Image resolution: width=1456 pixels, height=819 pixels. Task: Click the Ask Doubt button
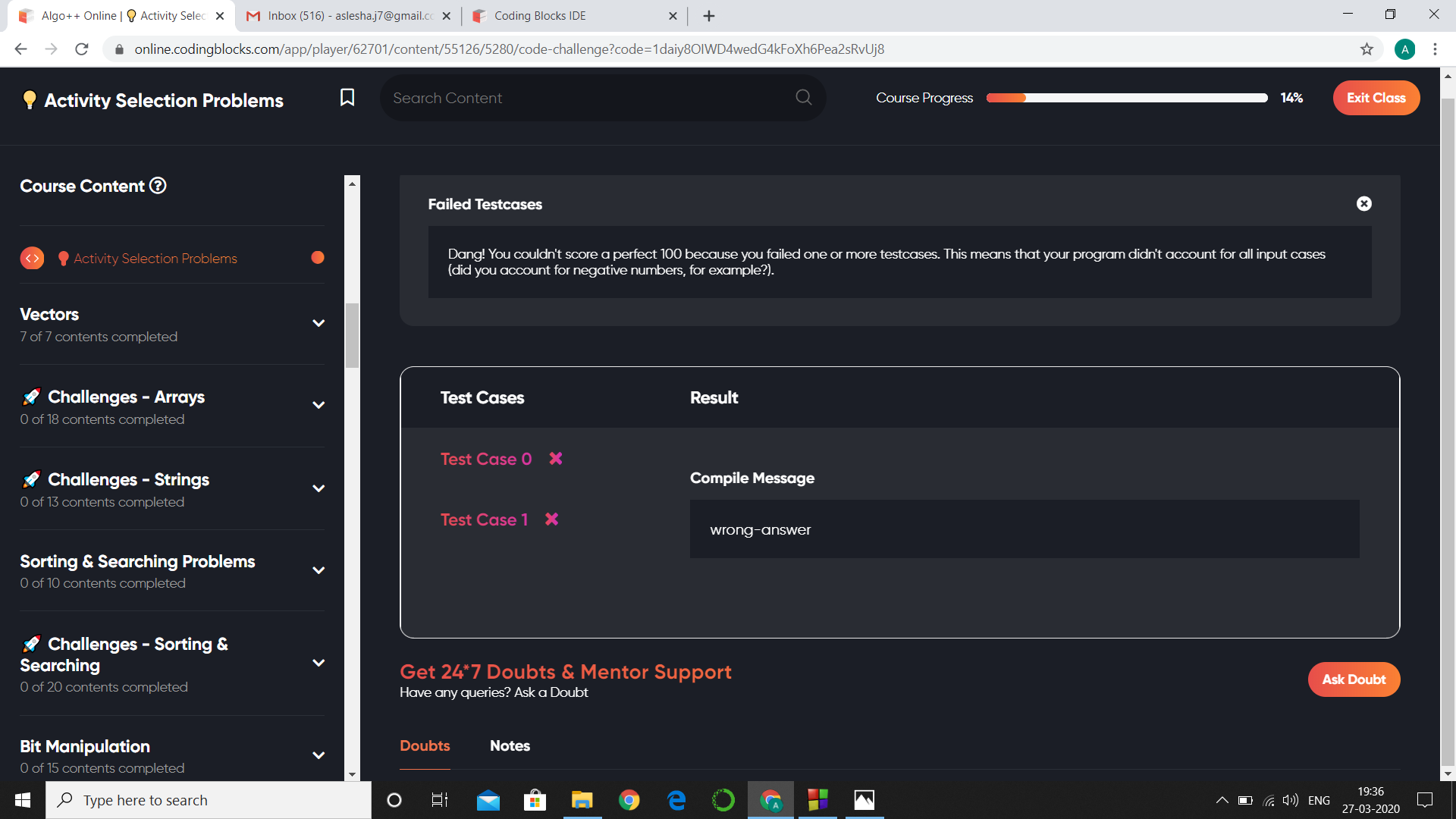tap(1354, 679)
